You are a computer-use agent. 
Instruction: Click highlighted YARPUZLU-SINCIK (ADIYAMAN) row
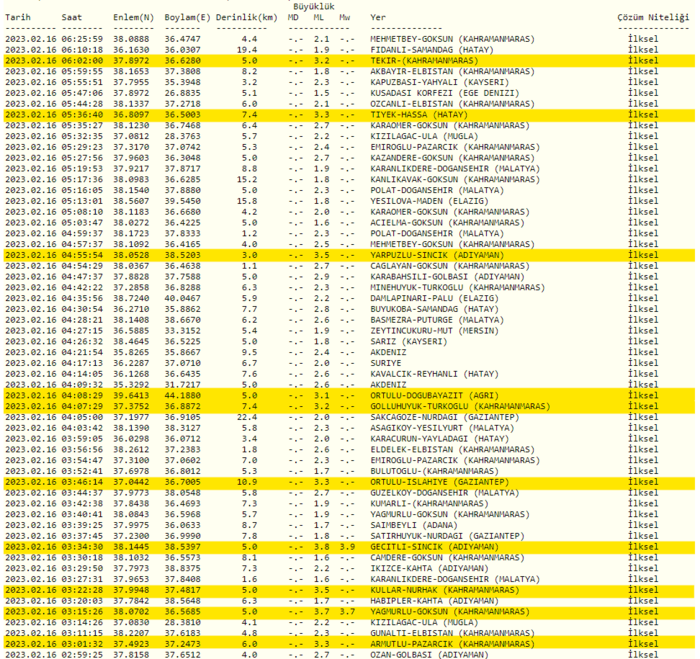350,255
